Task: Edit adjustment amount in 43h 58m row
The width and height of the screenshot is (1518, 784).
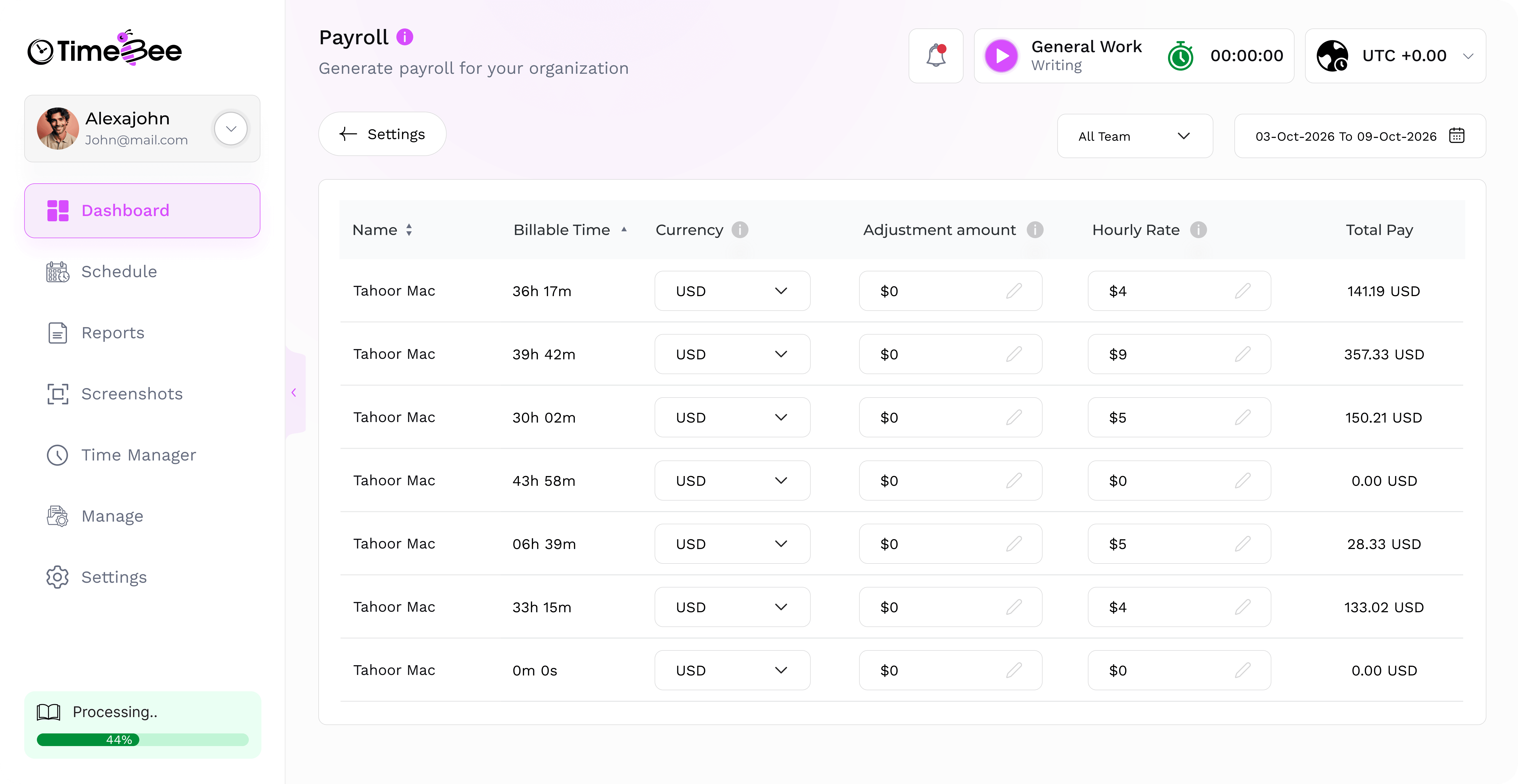Action: coord(1014,481)
